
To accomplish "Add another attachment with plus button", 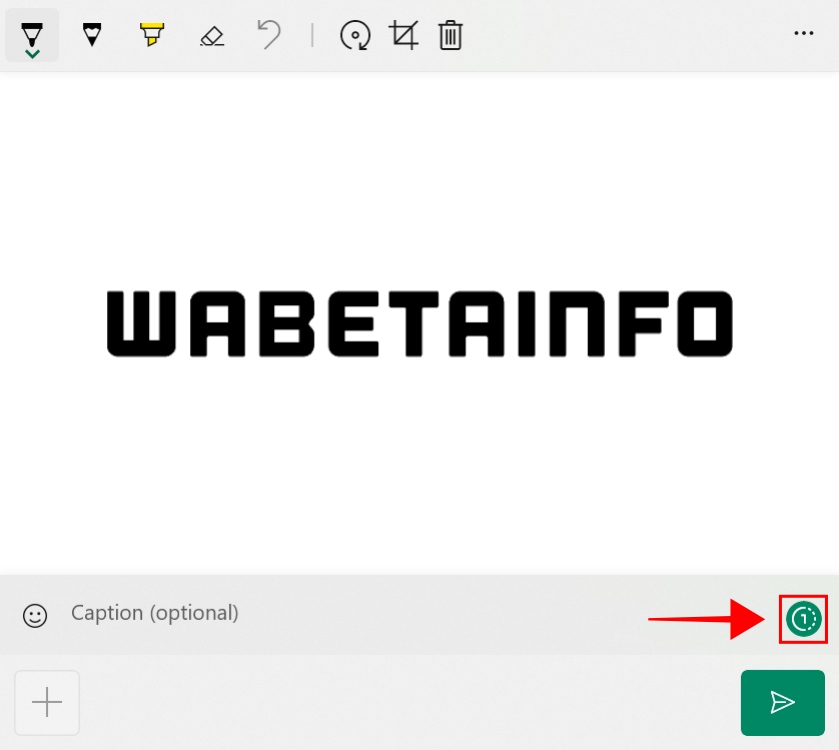I will click(47, 702).
